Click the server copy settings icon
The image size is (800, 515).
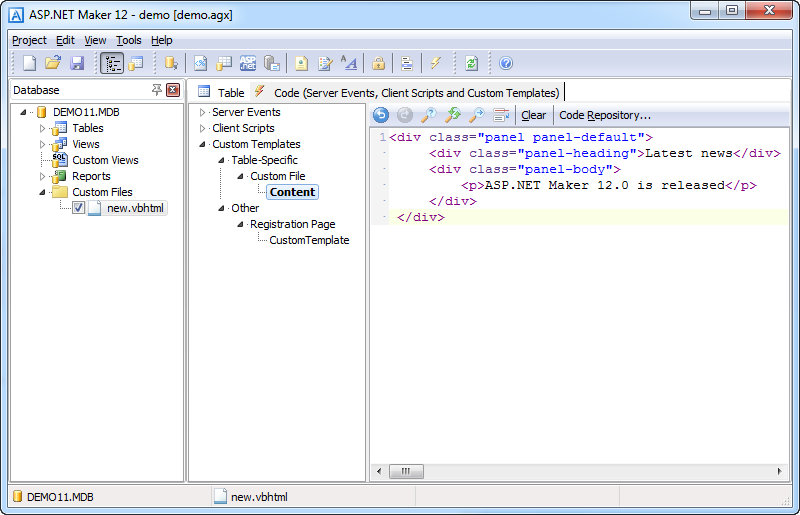pos(272,63)
